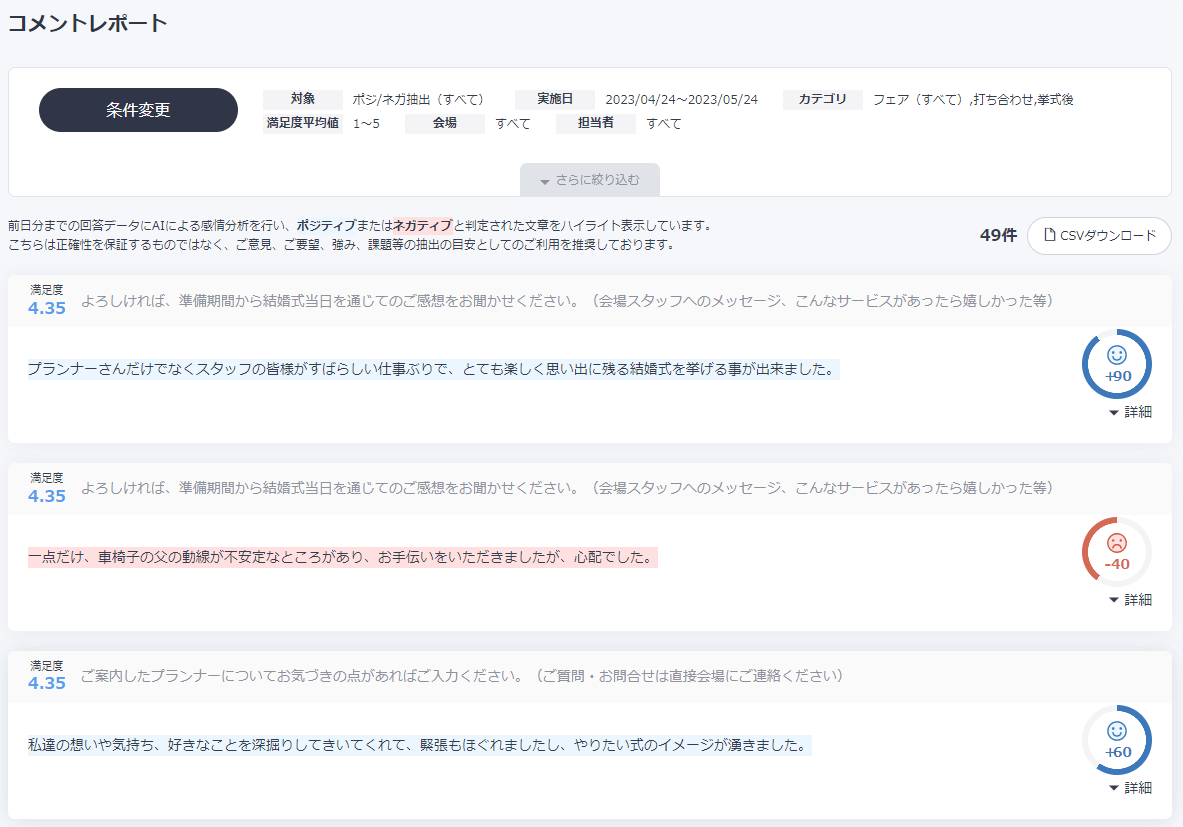Click the -40 sentiment score value
Image resolution: width=1183 pixels, height=827 pixels.
click(x=1117, y=564)
